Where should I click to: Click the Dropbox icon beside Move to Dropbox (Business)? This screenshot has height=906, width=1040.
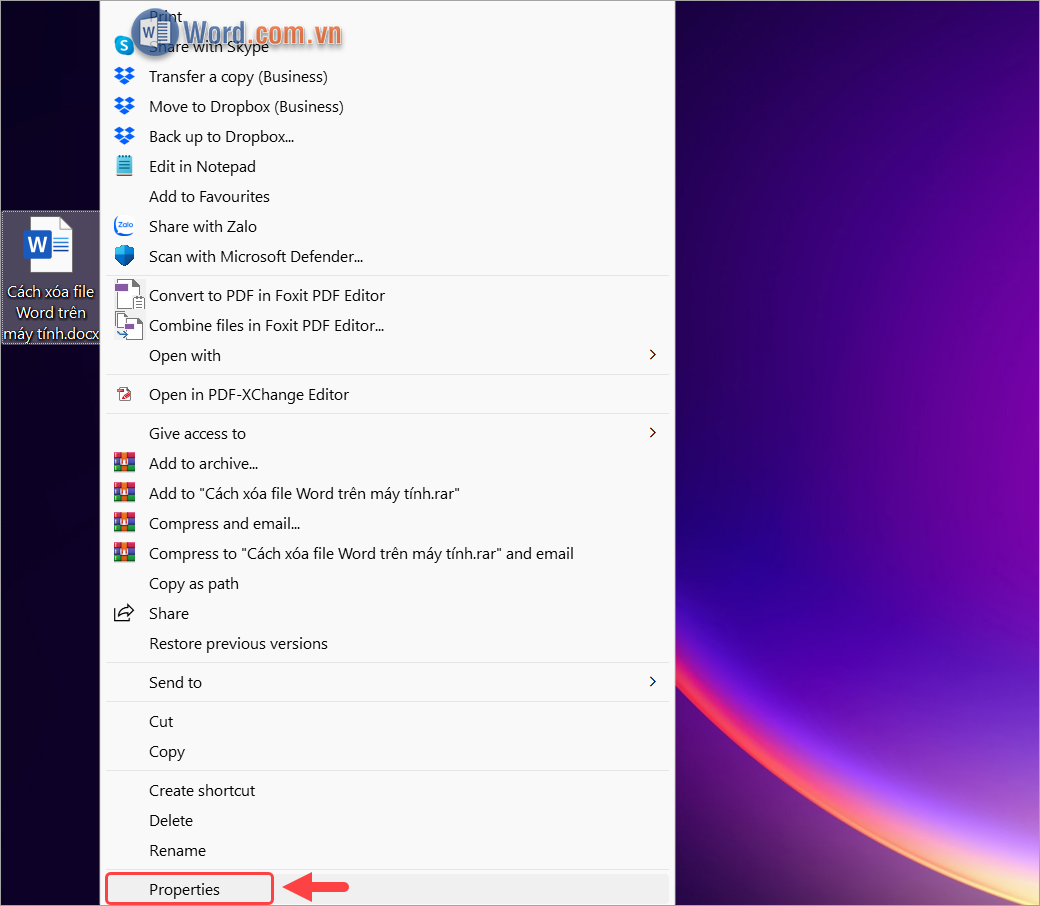click(x=124, y=106)
